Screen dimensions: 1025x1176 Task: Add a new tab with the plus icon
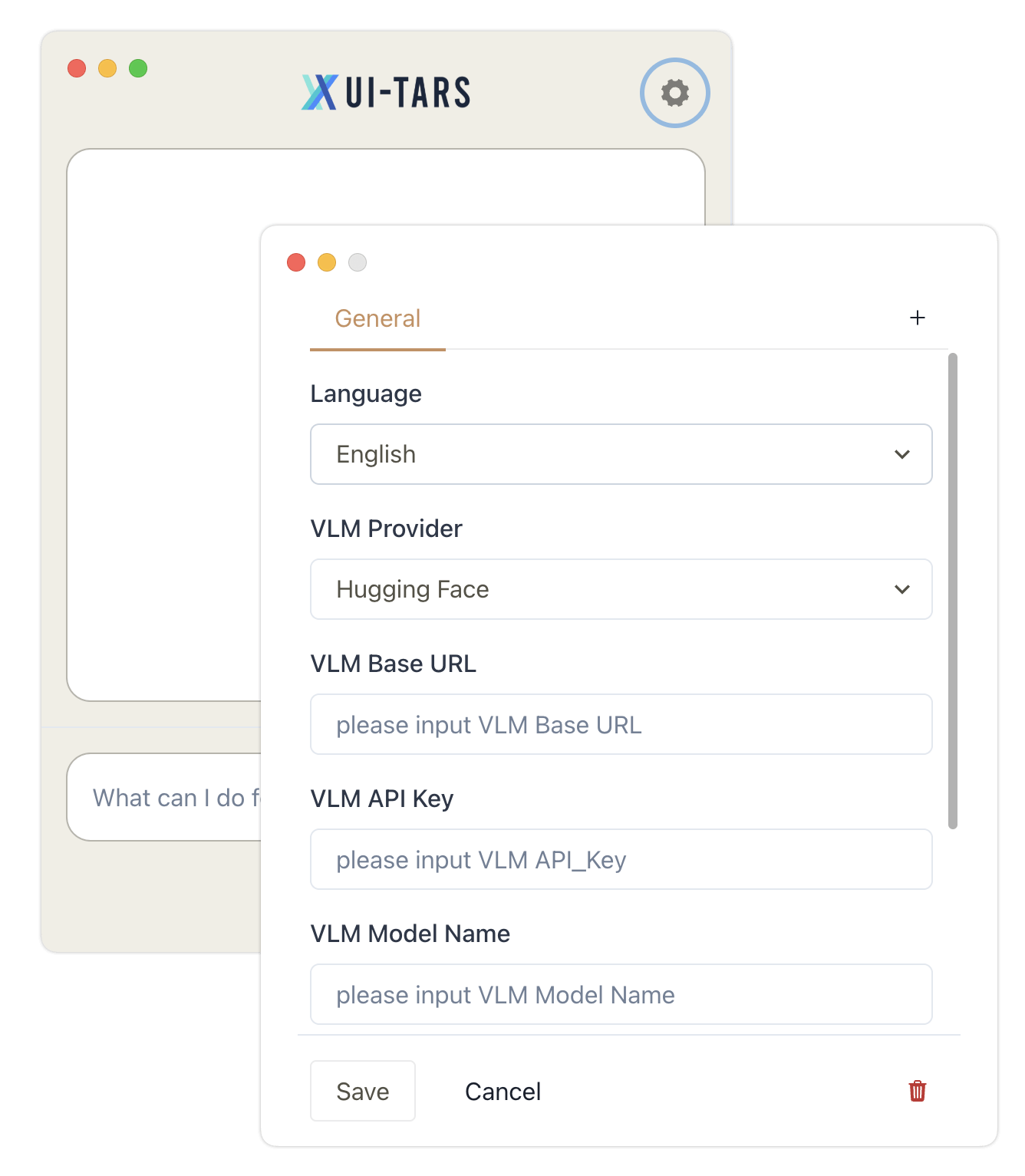(918, 318)
